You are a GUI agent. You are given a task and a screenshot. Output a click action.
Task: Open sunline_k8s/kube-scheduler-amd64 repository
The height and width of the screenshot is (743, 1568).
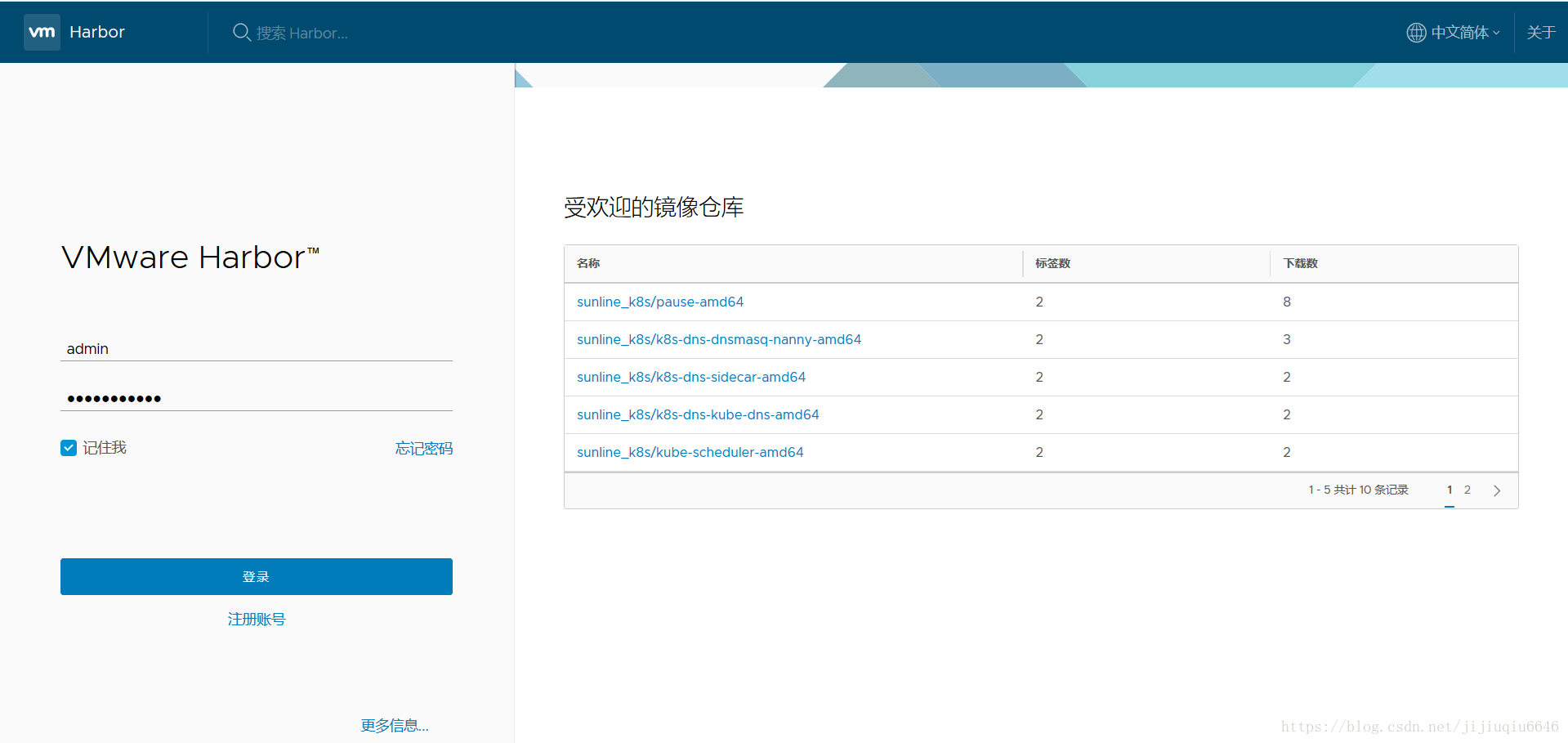690,452
